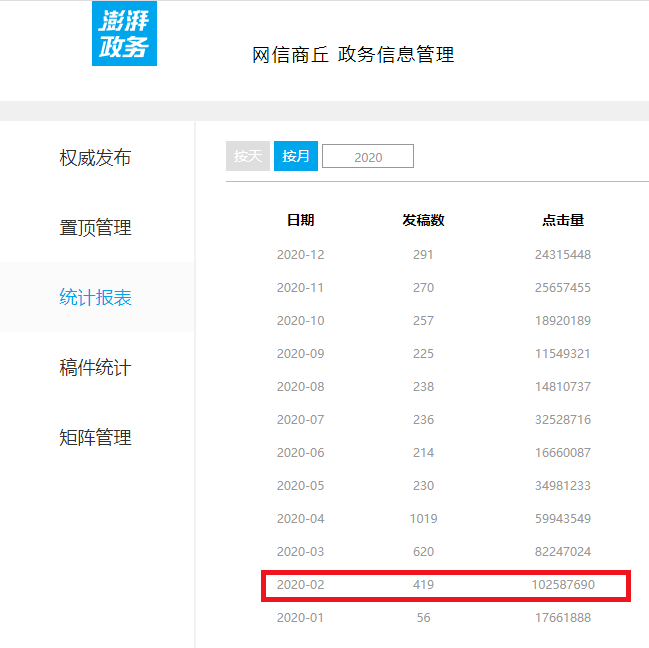
Task: Open 权威发布 in the sidebar
Action: (x=95, y=158)
